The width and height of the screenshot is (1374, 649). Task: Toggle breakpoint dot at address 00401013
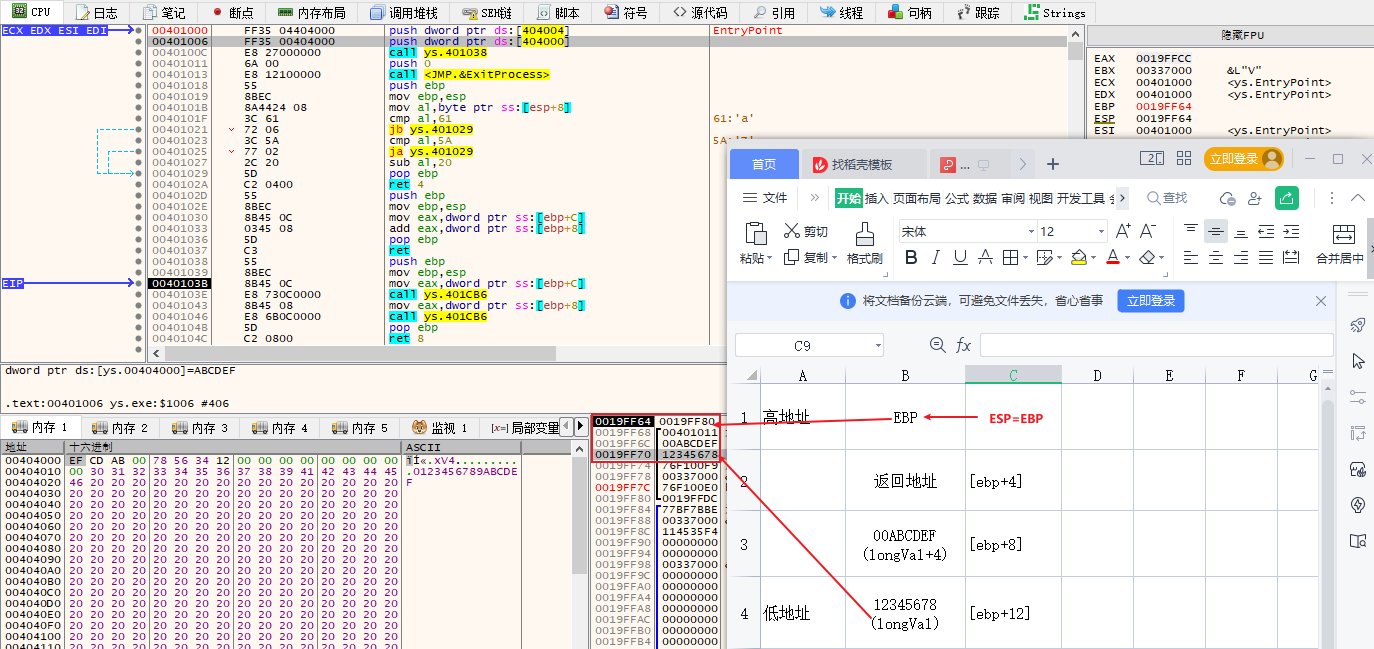[x=138, y=74]
